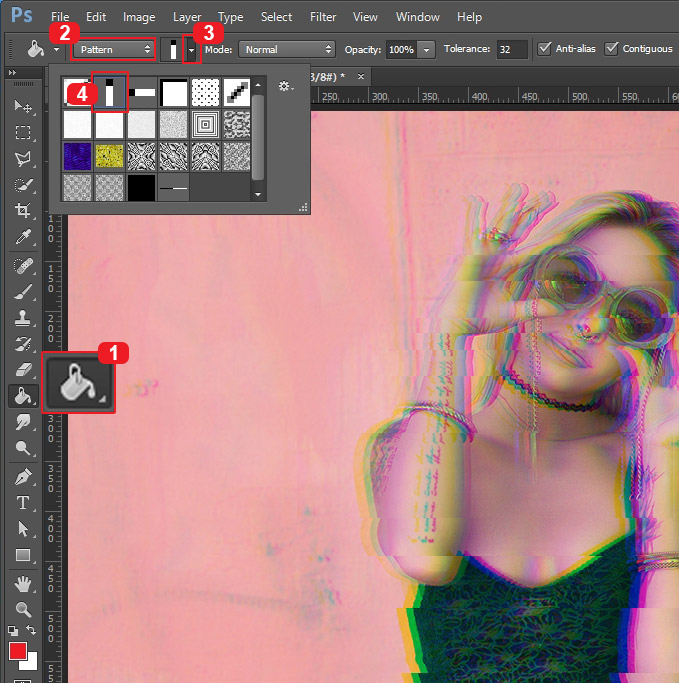
Task: Click the current pattern preview swatch
Action: pos(173,50)
